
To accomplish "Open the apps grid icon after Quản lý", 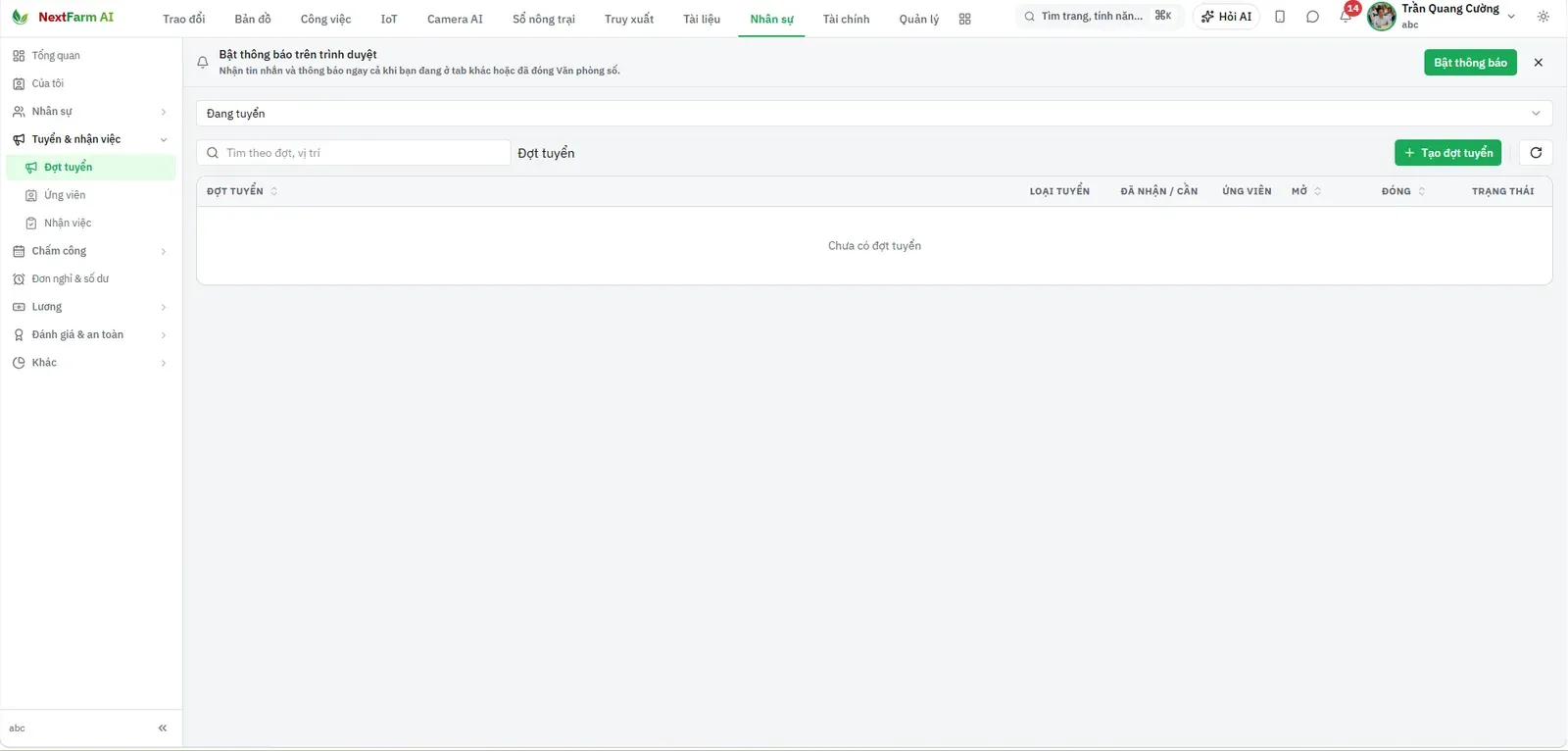I will click(965, 19).
